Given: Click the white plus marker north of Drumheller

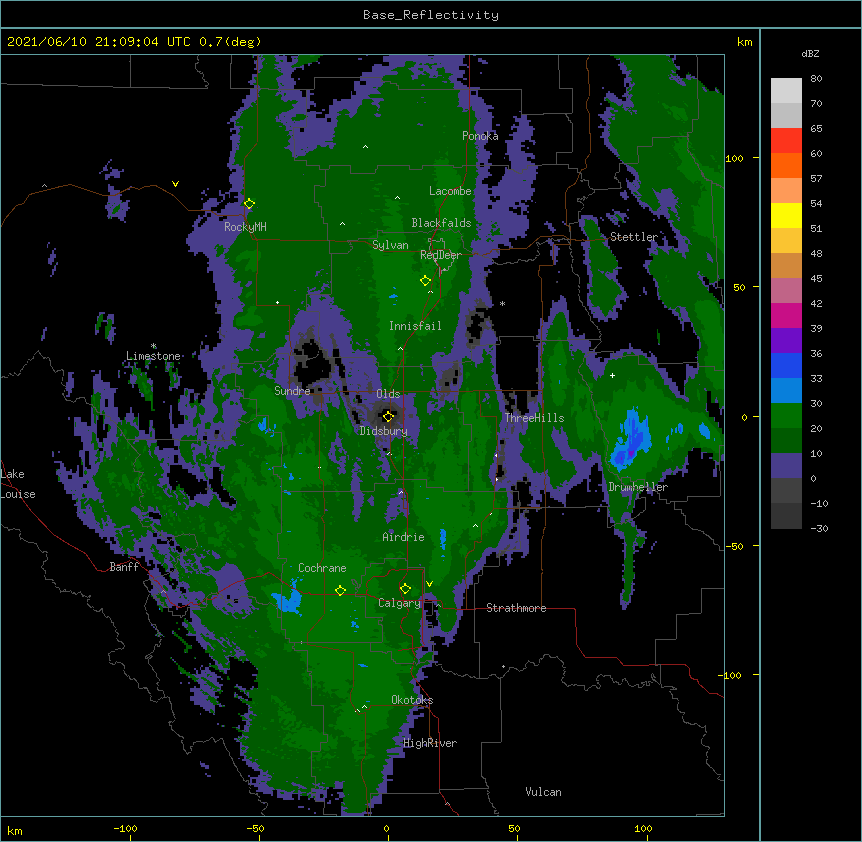Looking at the screenshot, I should (x=612, y=375).
